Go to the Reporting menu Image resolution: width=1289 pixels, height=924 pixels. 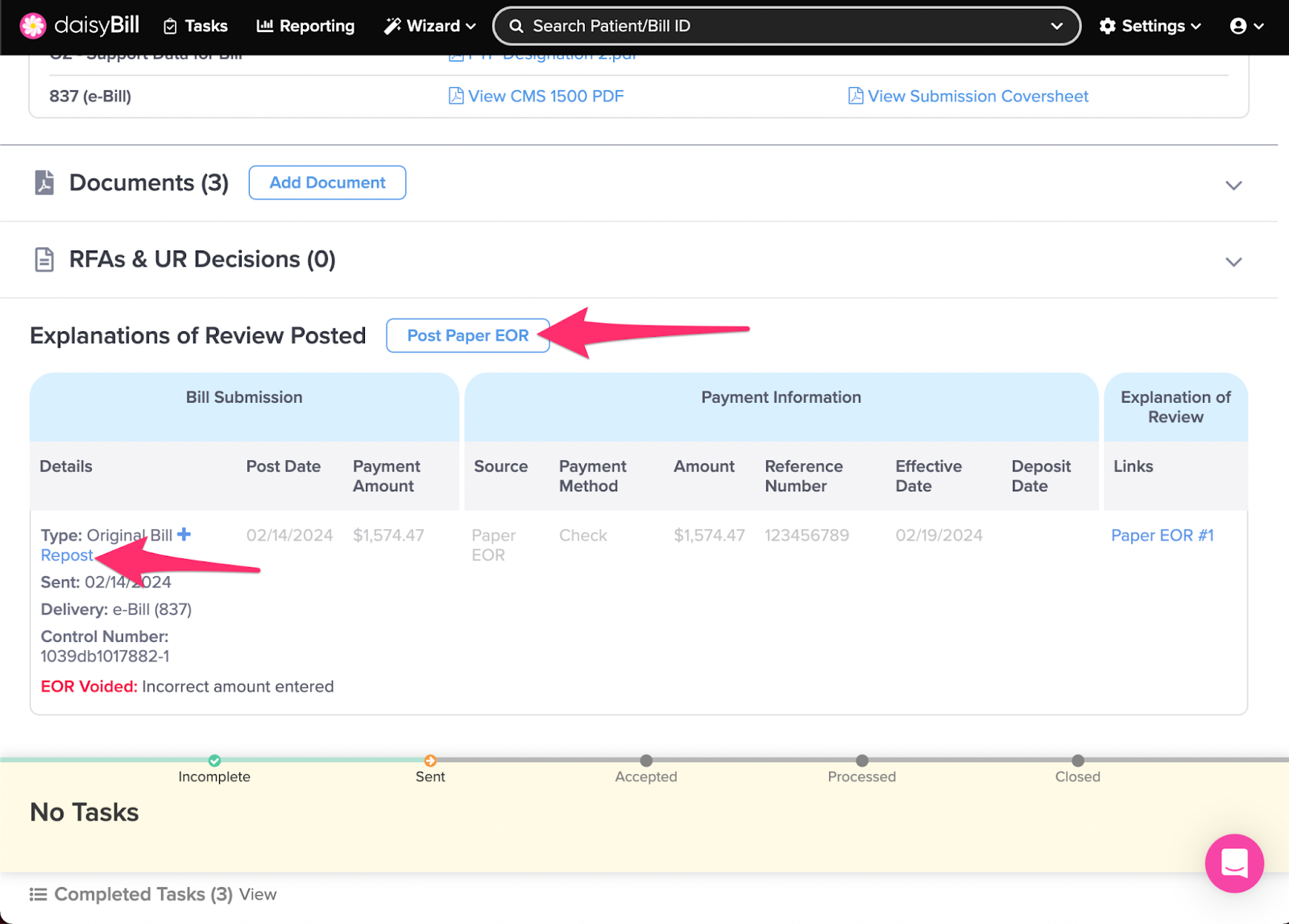(x=305, y=26)
